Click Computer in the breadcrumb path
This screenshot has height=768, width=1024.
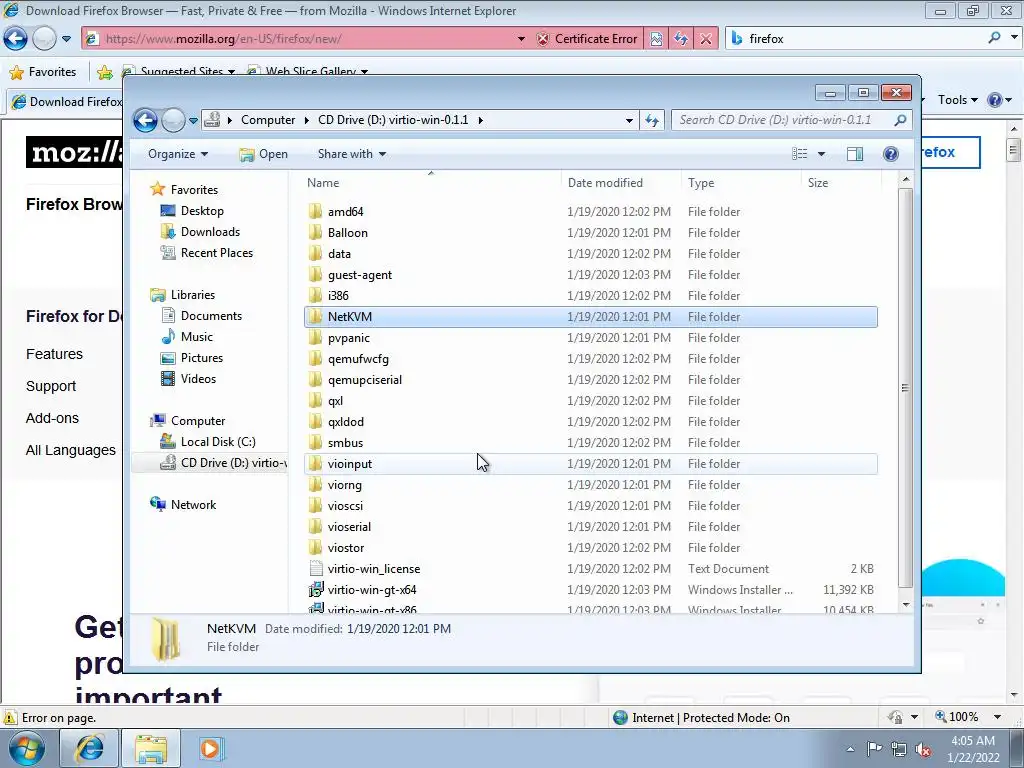(x=268, y=120)
